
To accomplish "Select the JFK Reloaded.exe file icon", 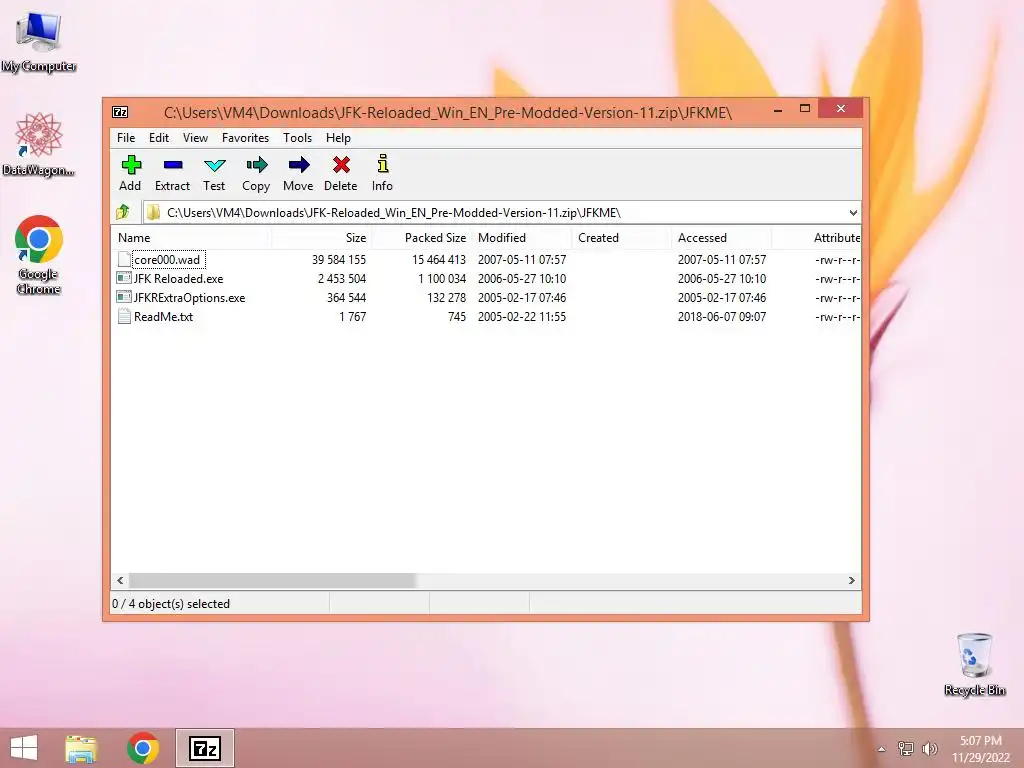I will click(x=123, y=278).
